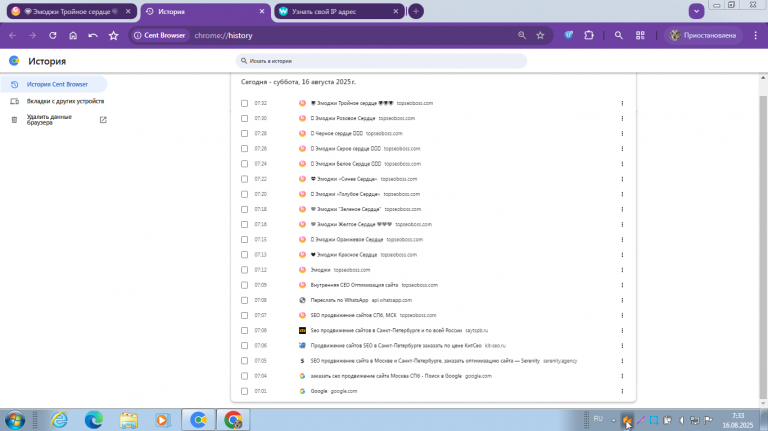Open more actions for Желтое Сердце entry
Viewport: 768px width, 431px height.
coord(622,224)
